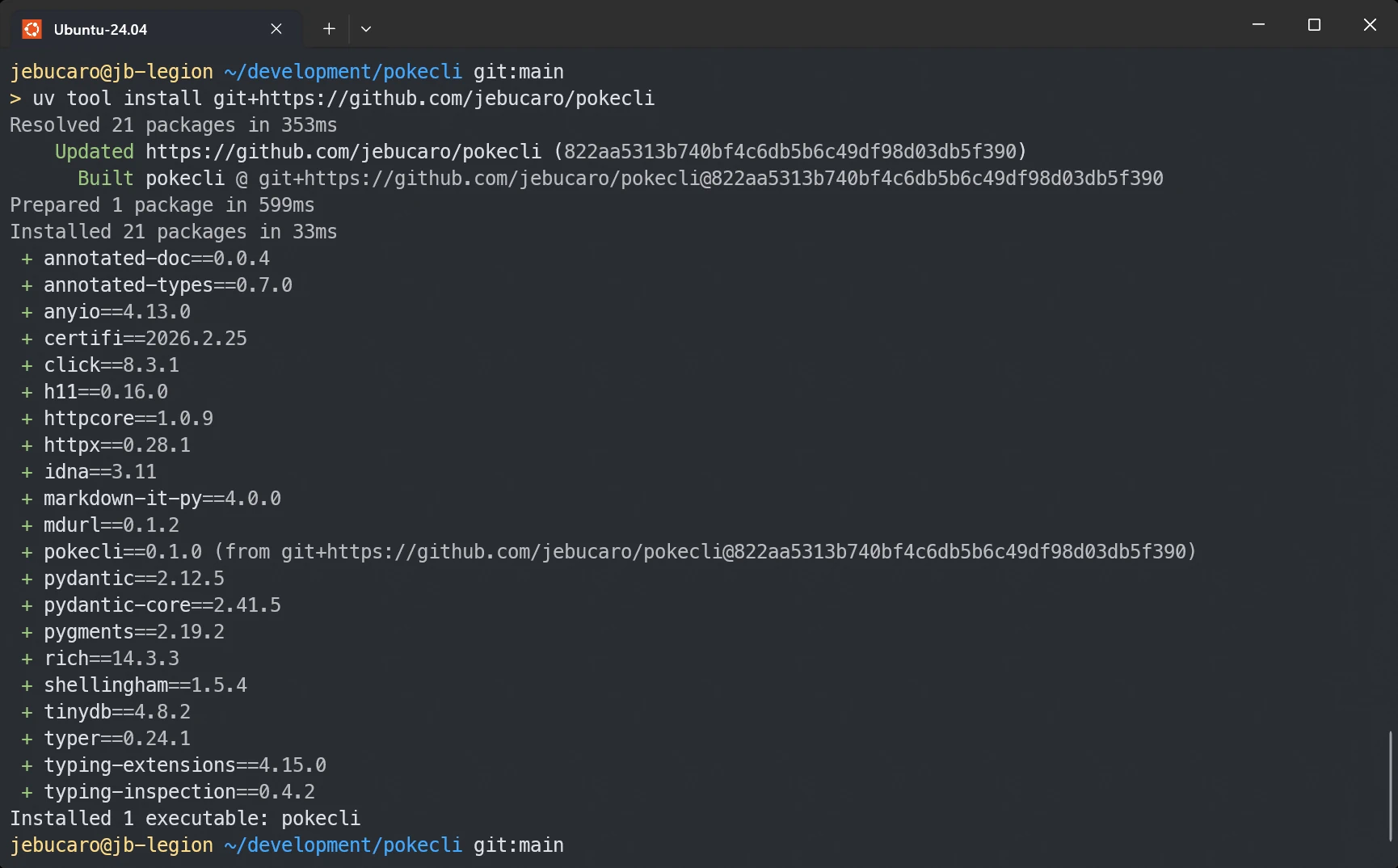This screenshot has width=1398, height=868.
Task: Click the Ubuntu logo on the terminal tab
Action: click(x=32, y=28)
